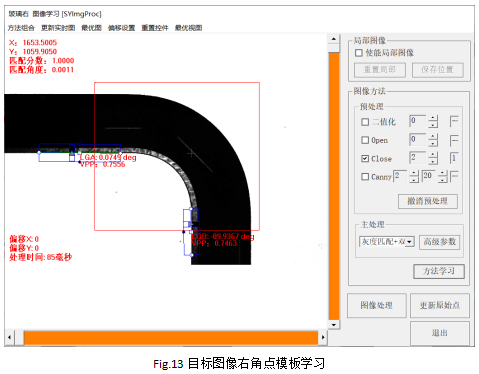
Task: Click the vertical scrollbar down arrow
Action: [x=334, y=325]
